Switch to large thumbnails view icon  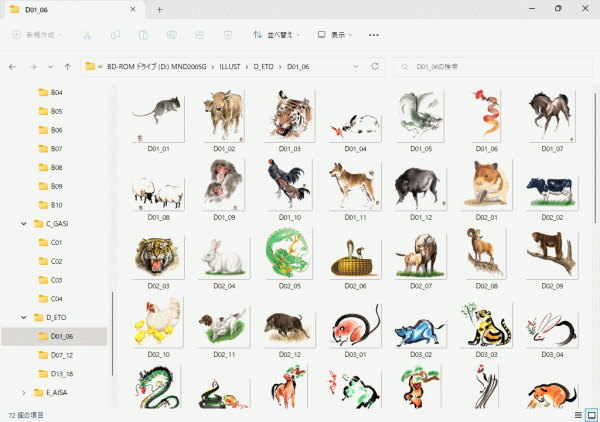(x=592, y=415)
